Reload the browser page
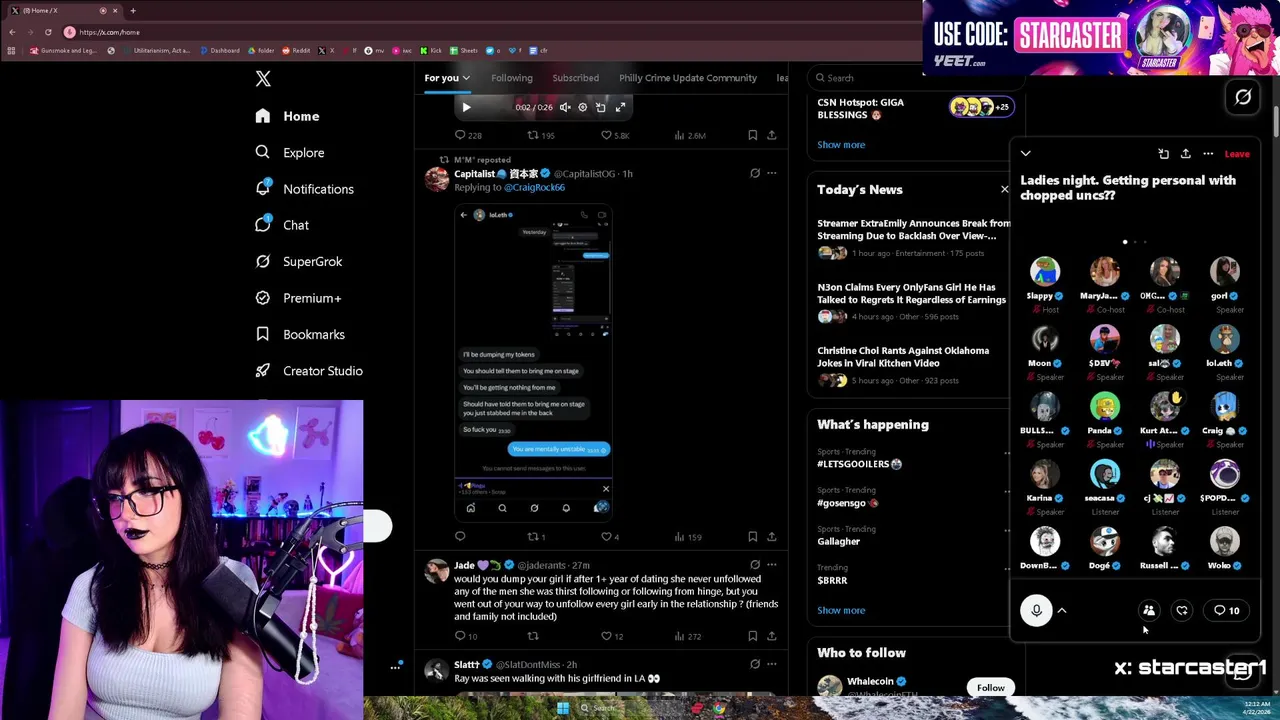The width and height of the screenshot is (1280, 720). pyautogui.click(x=48, y=32)
